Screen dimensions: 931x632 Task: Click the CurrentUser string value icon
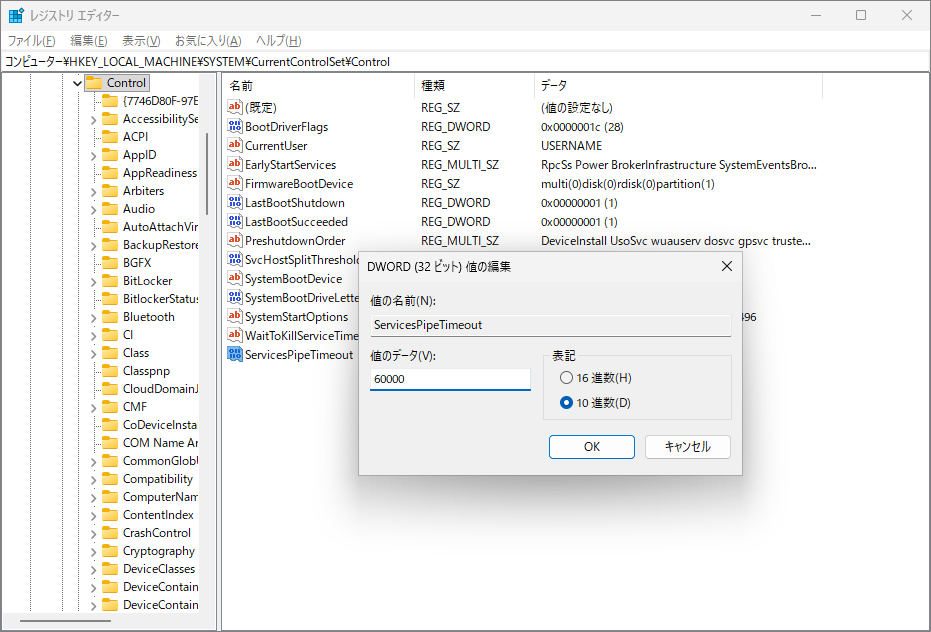click(x=235, y=146)
